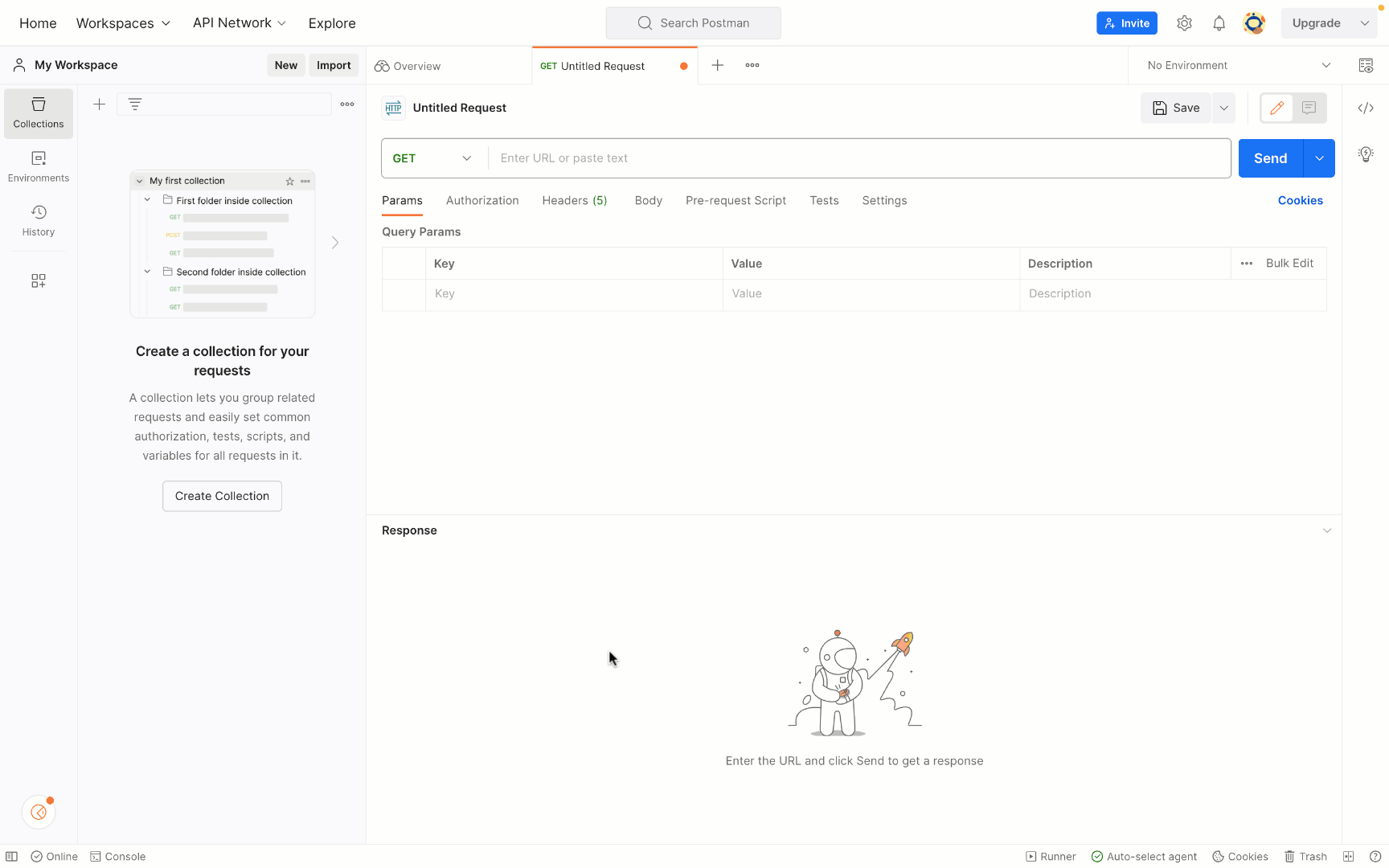Image resolution: width=1389 pixels, height=868 pixels.
Task: Click the Create Collection button
Action: pos(222,496)
